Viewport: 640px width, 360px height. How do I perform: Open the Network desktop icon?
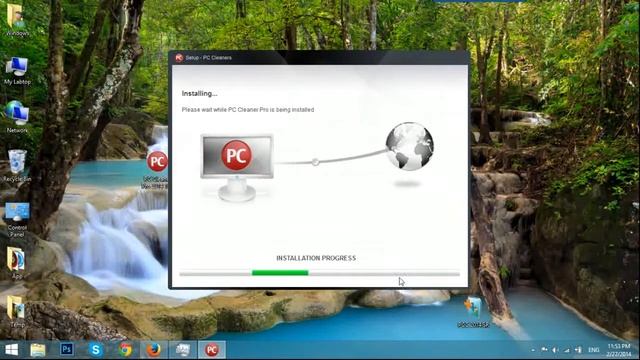click(17, 117)
